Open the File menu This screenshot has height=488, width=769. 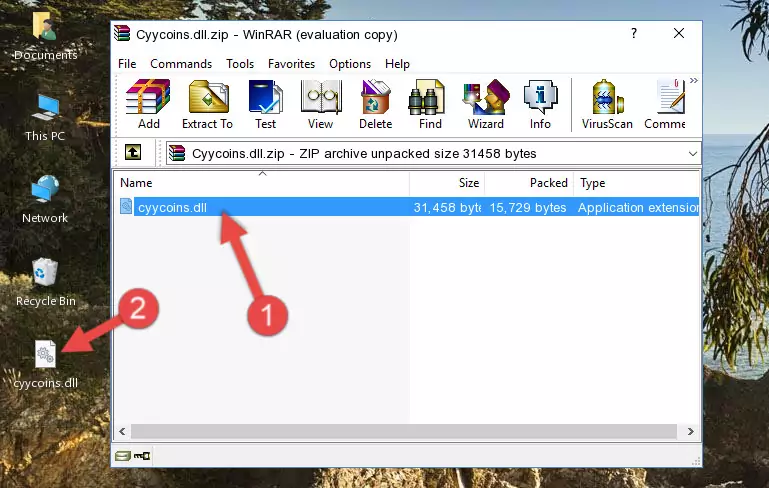coord(127,64)
